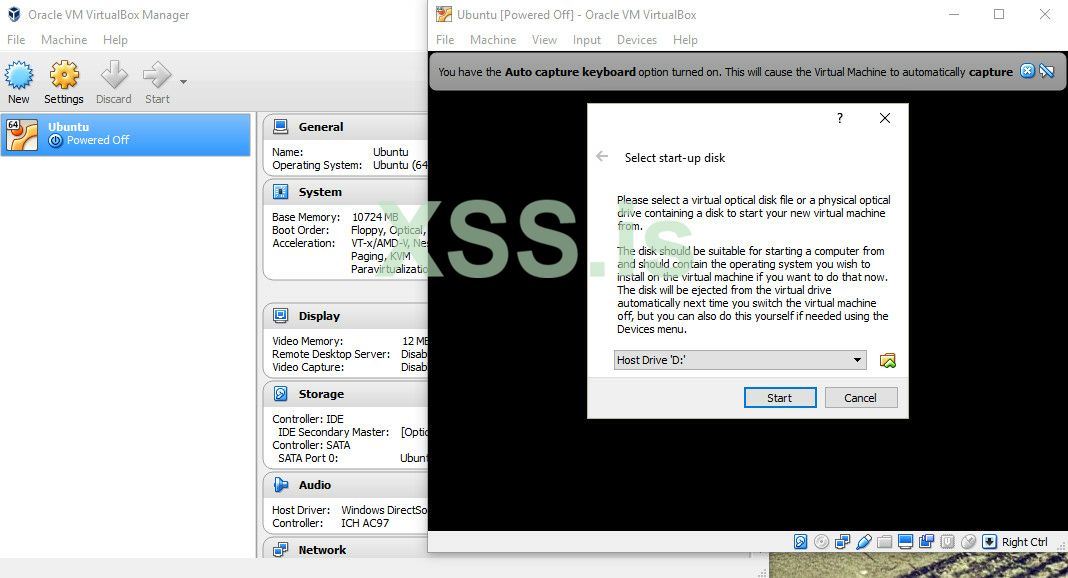Click the System chip icon
1068x578 pixels.
280,192
